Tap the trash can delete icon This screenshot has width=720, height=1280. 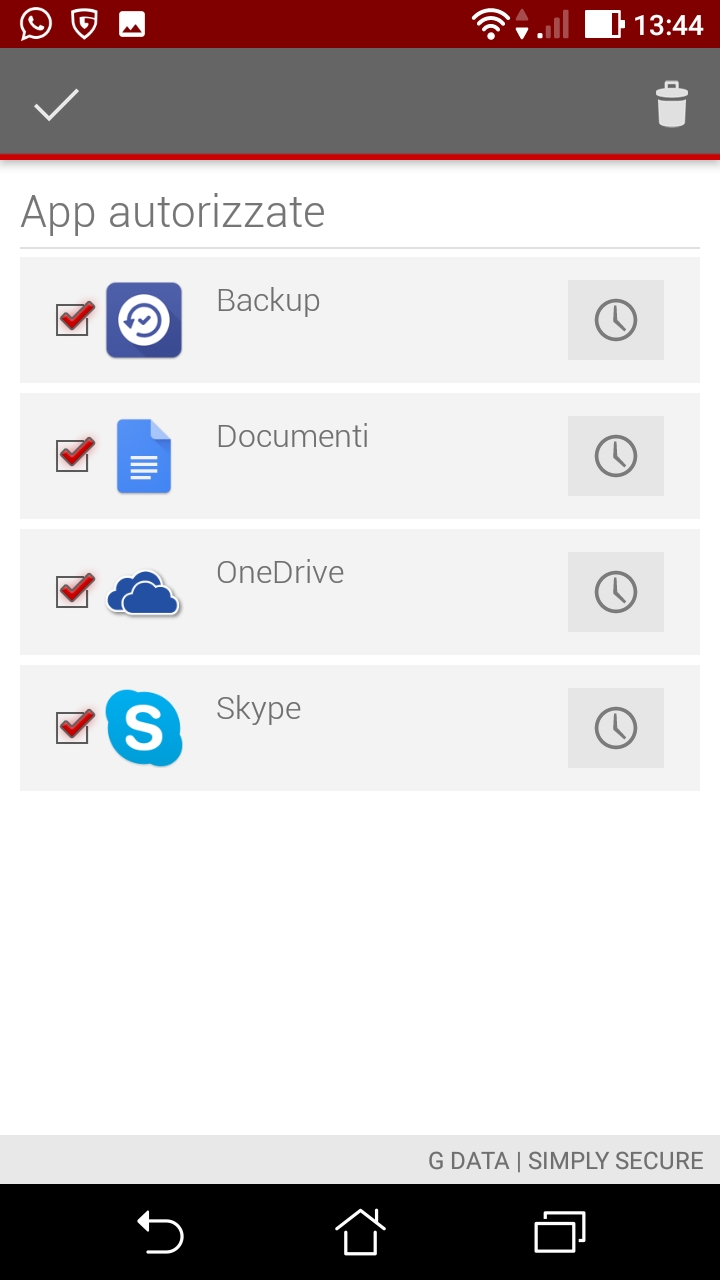671,105
